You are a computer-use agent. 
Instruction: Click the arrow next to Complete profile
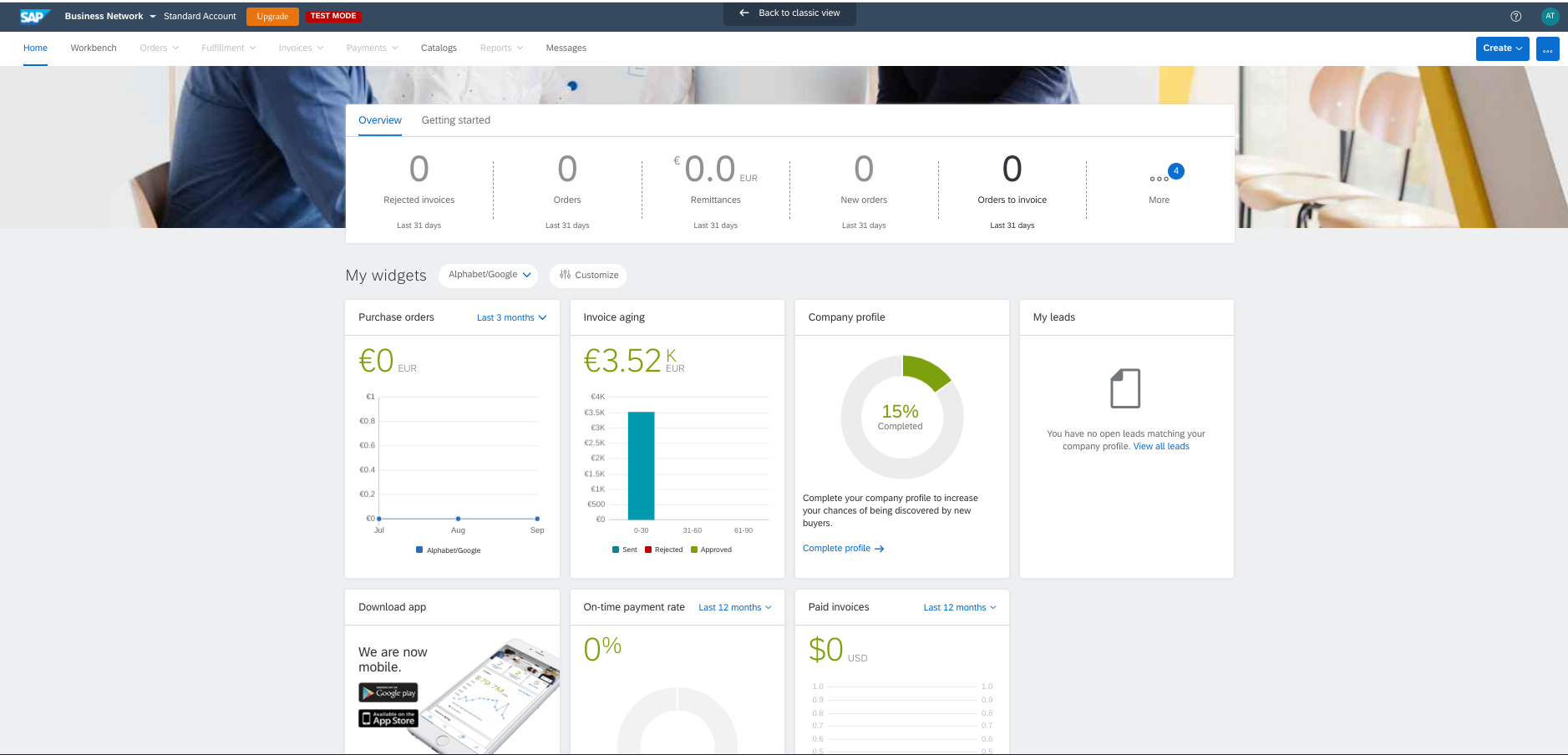point(879,549)
